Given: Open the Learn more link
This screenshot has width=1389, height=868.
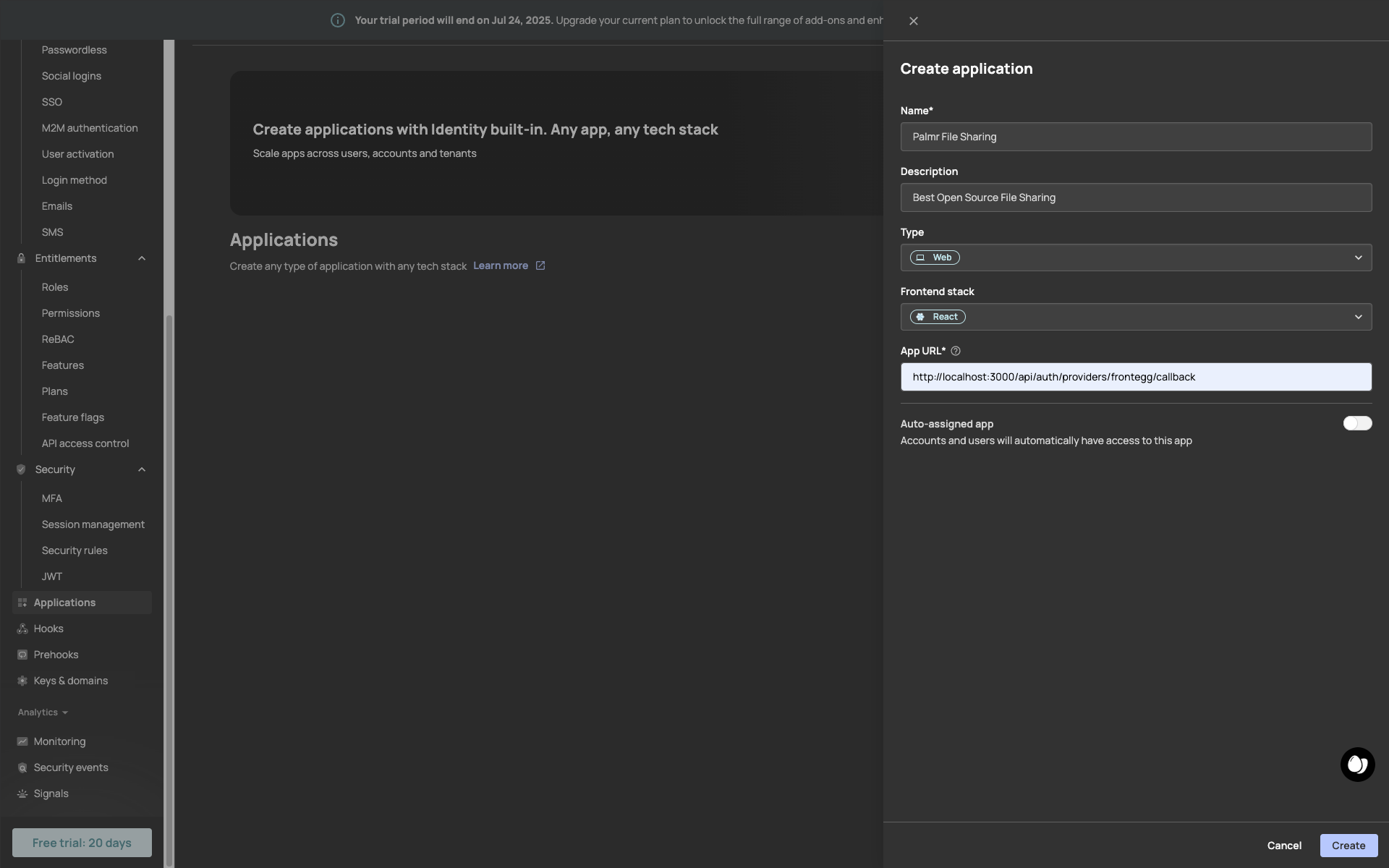Looking at the screenshot, I should (501, 265).
